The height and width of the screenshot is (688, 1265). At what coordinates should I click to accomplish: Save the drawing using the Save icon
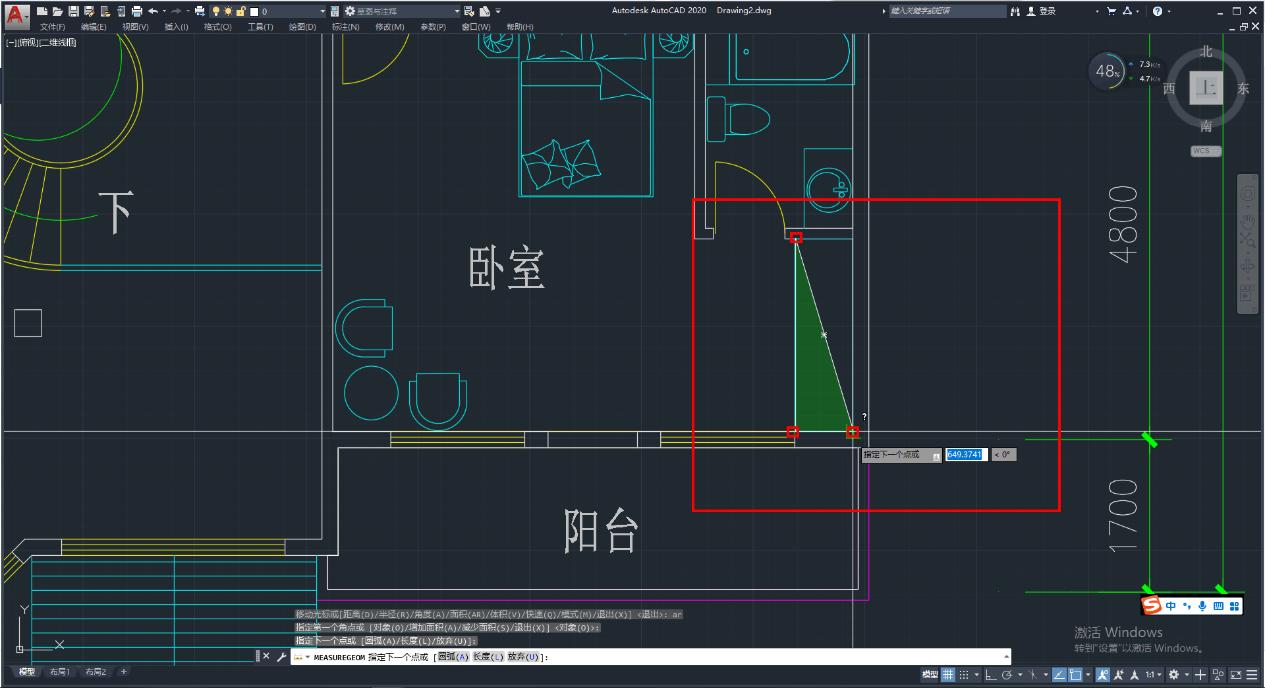tap(73, 11)
